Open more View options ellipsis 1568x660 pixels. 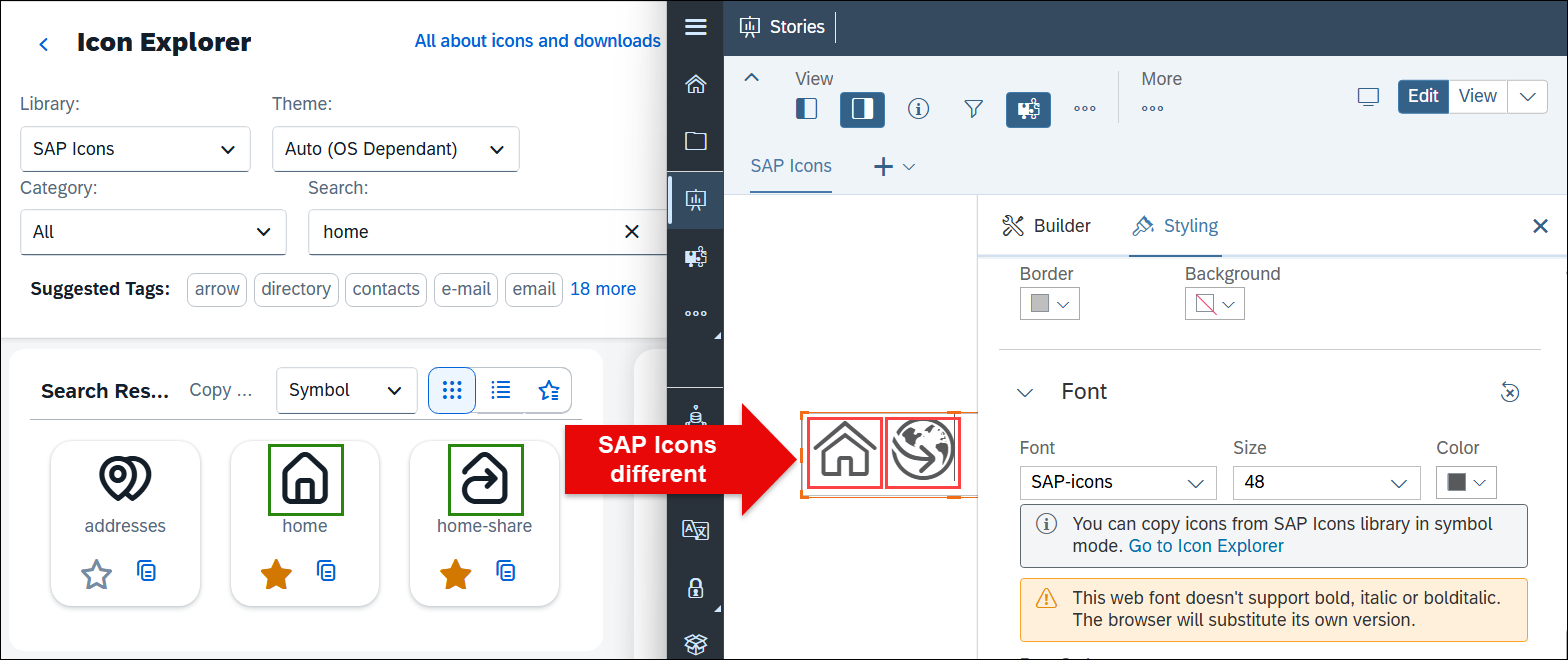coord(1085,109)
